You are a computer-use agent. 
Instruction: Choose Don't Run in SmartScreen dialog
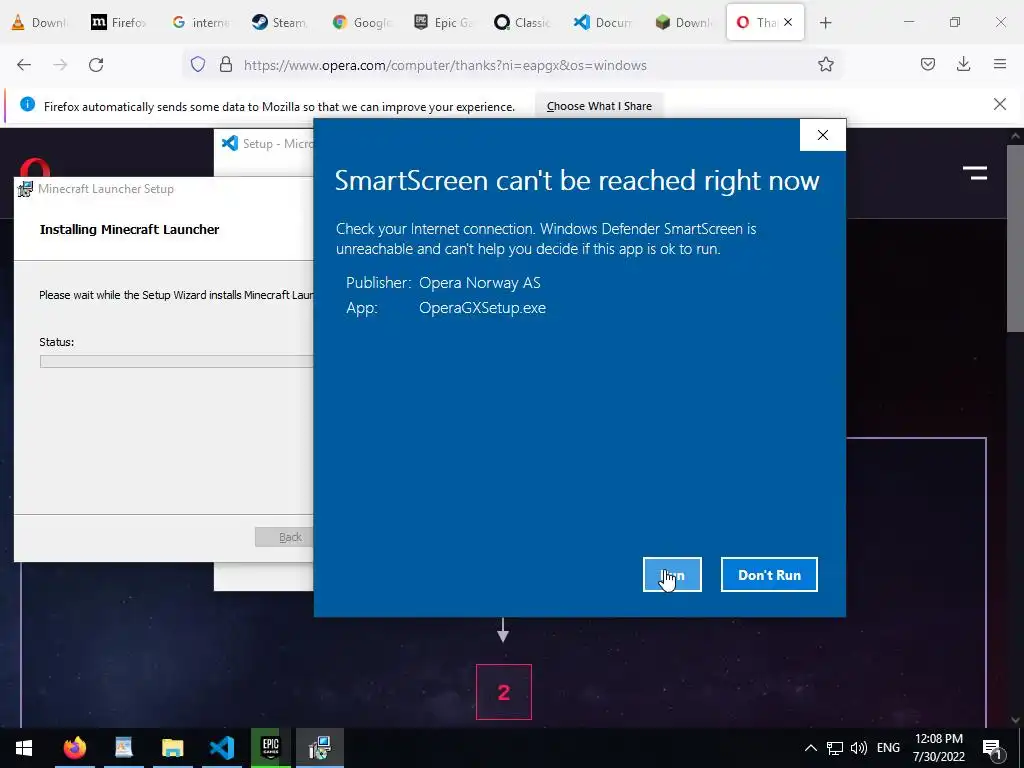pyautogui.click(x=769, y=575)
